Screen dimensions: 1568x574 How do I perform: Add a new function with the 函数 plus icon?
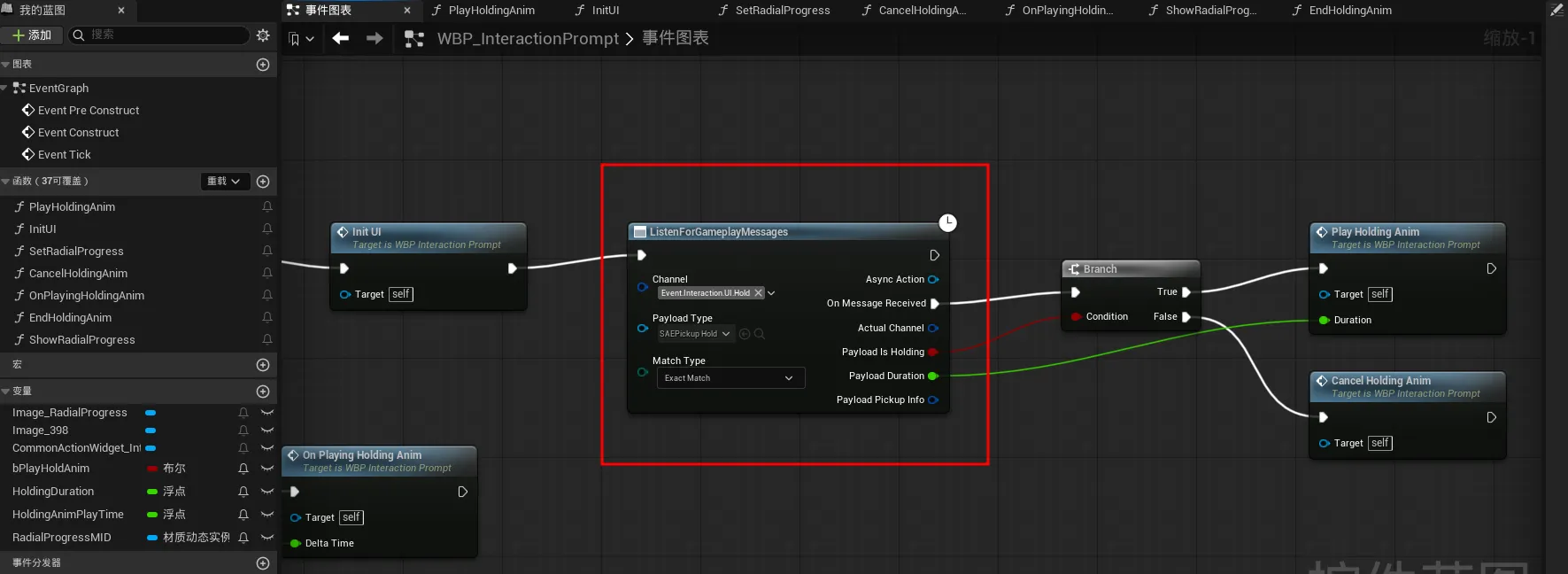click(x=263, y=182)
